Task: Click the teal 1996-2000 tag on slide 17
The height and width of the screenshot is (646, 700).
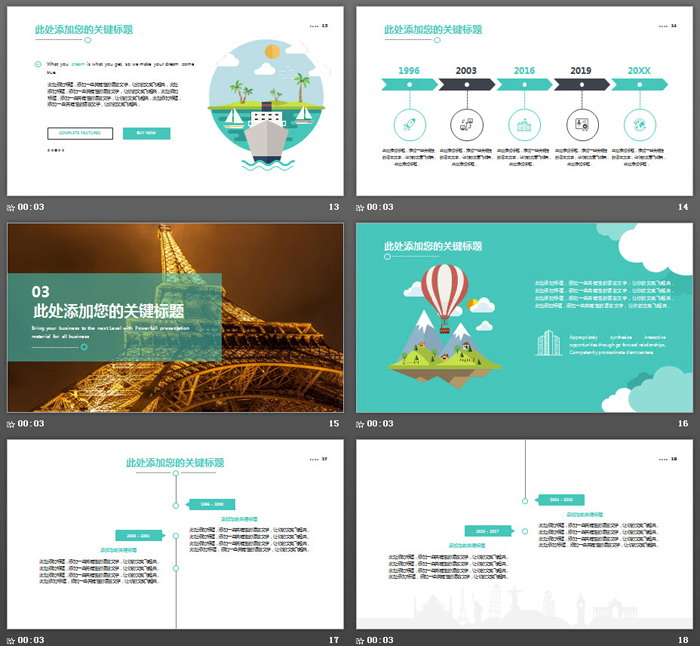Action: point(212,505)
